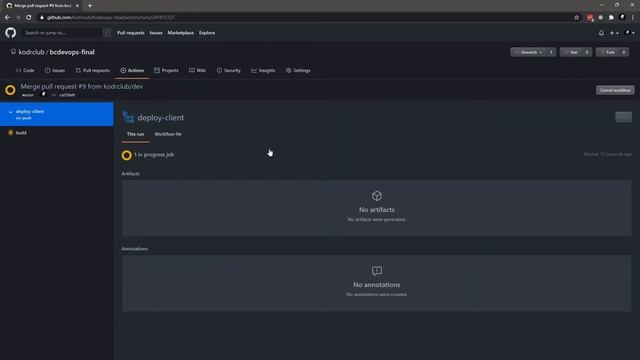The height and width of the screenshot is (360, 640).
Task: Select the Workflow file tab
Action: point(168,134)
